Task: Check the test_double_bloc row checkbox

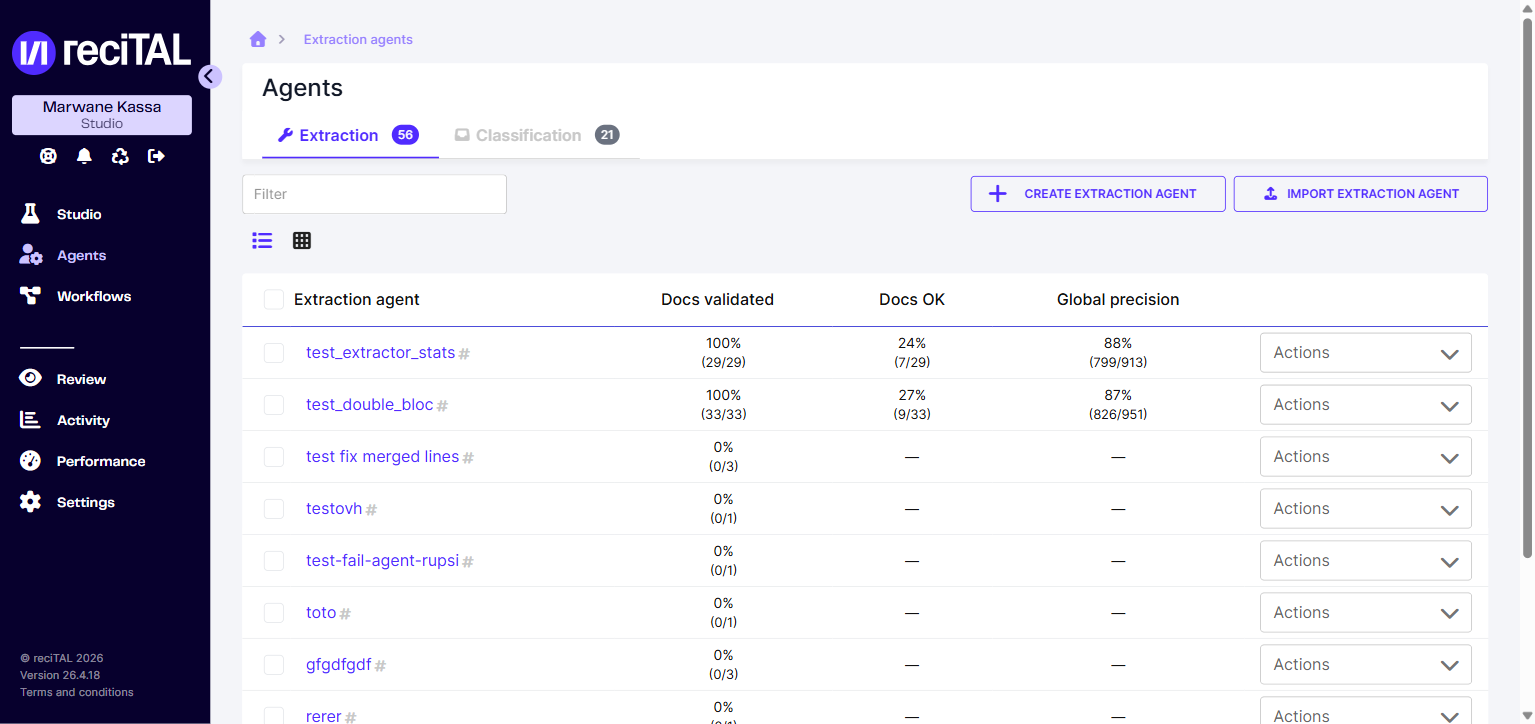Action: click(x=274, y=405)
